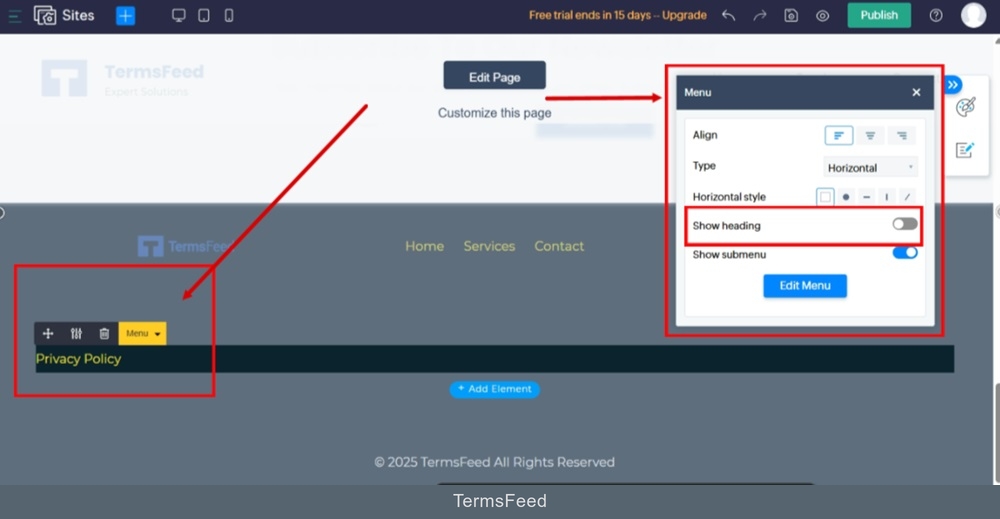Open the design palette brush icon
This screenshot has width=1000, height=519.
pyautogui.click(x=966, y=106)
